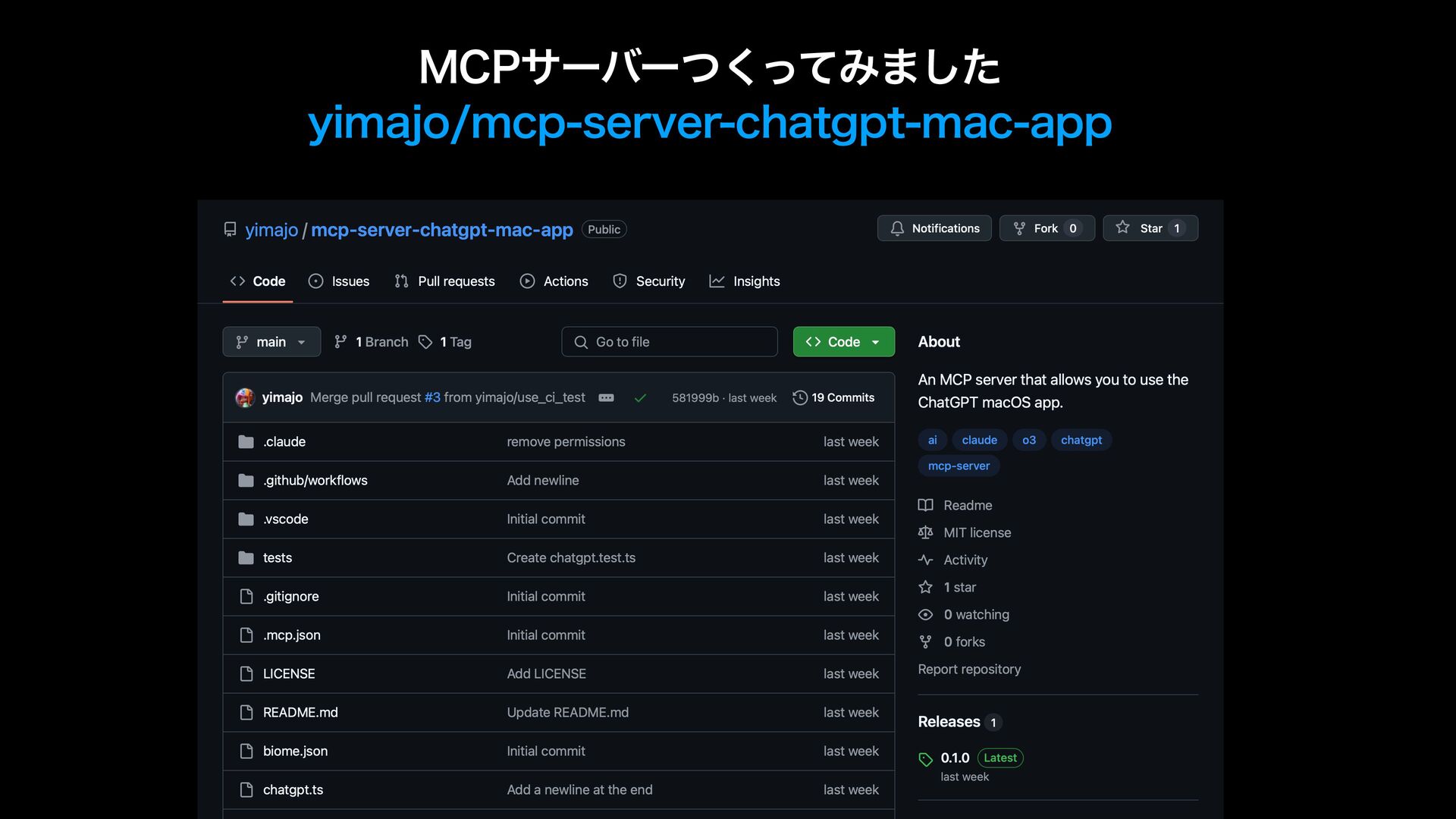Star the repository with the Star button
Image resolution: width=1456 pixels, height=819 pixels.
[1150, 228]
